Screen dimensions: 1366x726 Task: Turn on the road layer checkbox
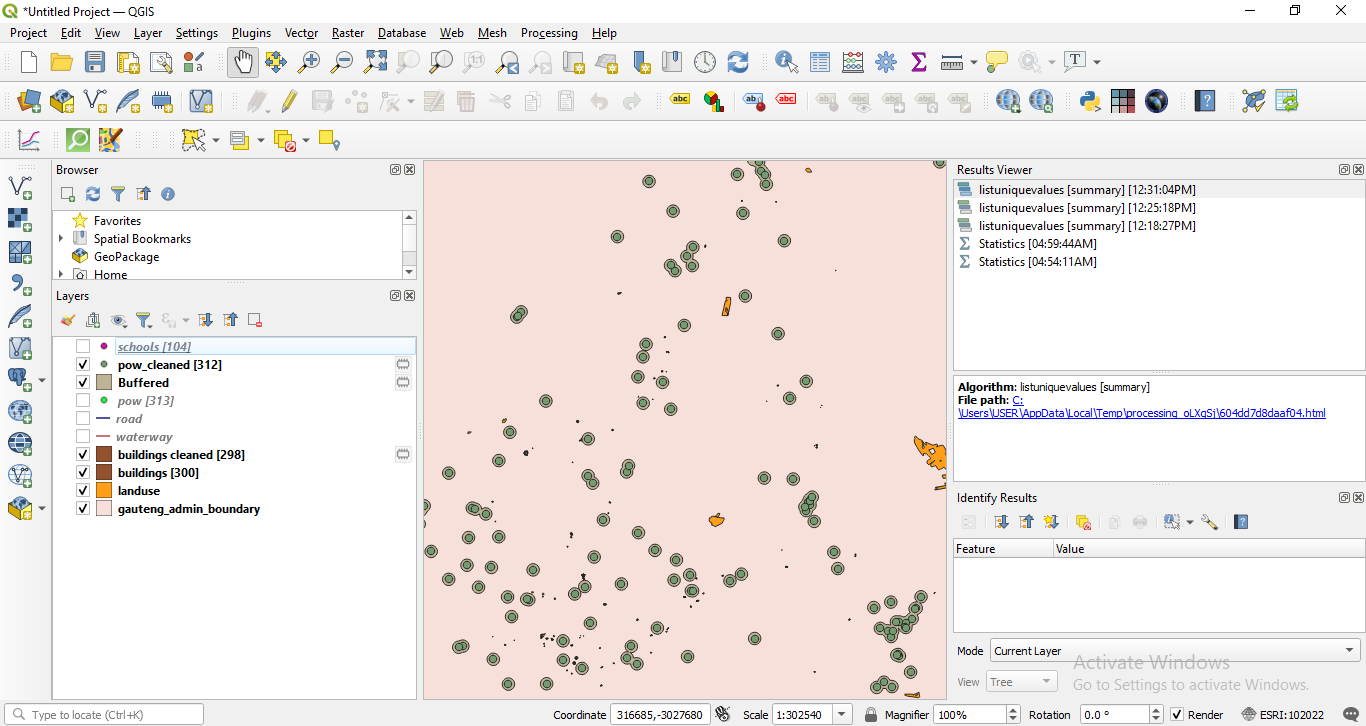click(x=83, y=419)
